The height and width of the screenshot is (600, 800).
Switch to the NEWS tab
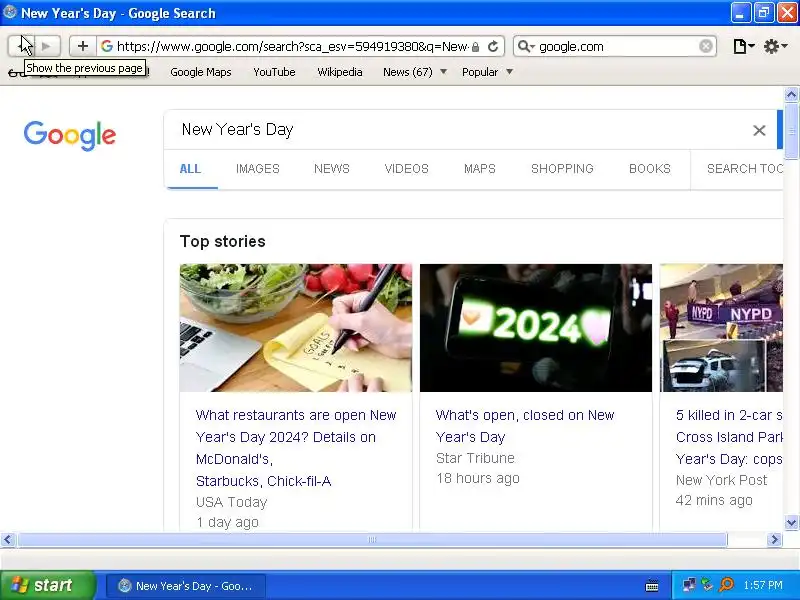click(x=332, y=169)
